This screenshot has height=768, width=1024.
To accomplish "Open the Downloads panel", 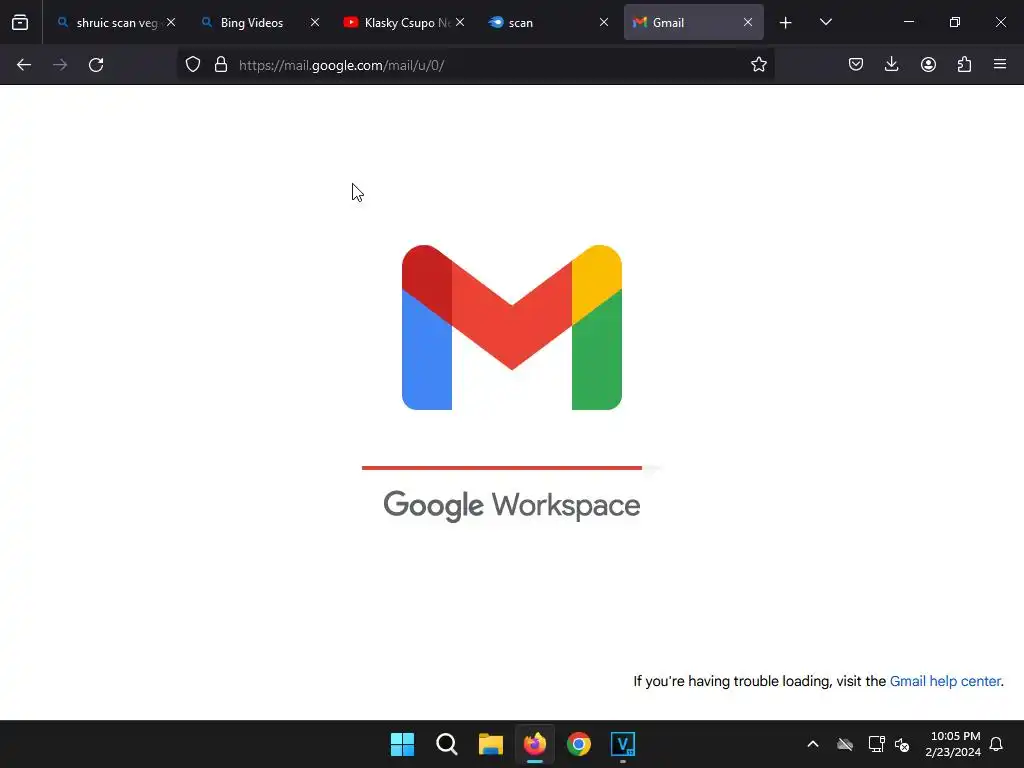I will pyautogui.click(x=891, y=65).
